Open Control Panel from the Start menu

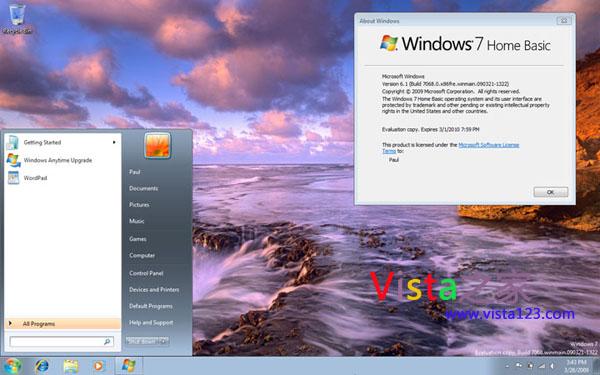pyautogui.click(x=146, y=273)
